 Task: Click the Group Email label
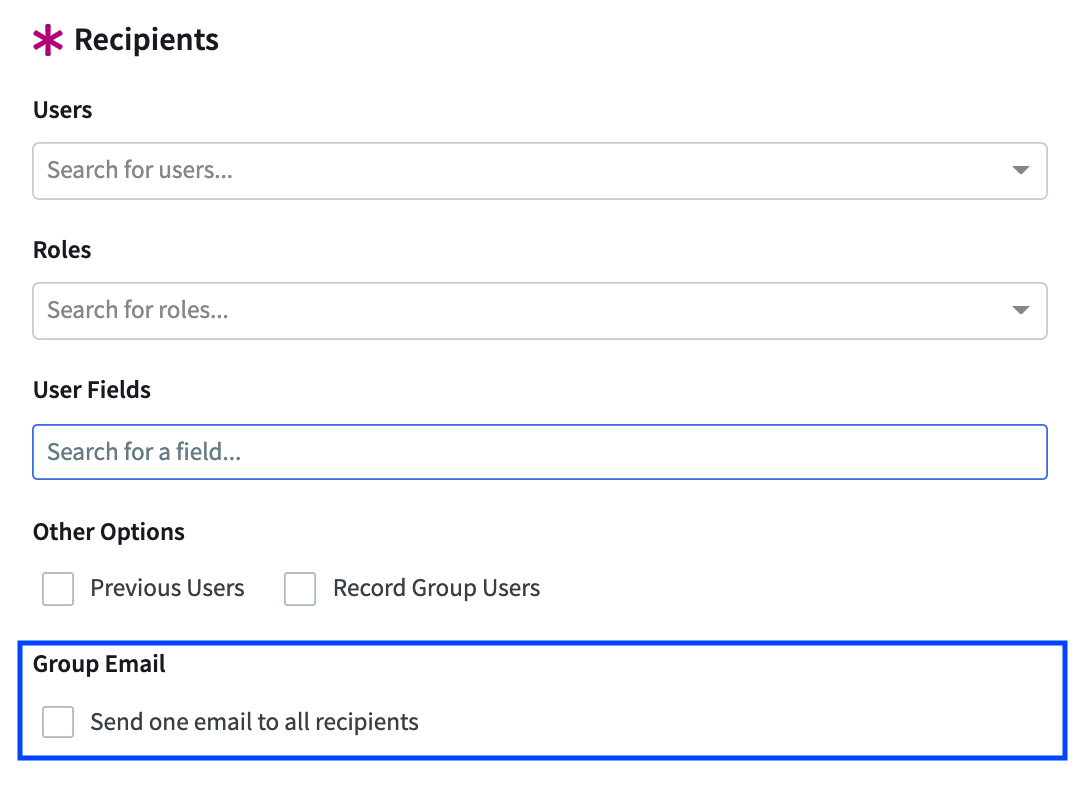coord(99,664)
